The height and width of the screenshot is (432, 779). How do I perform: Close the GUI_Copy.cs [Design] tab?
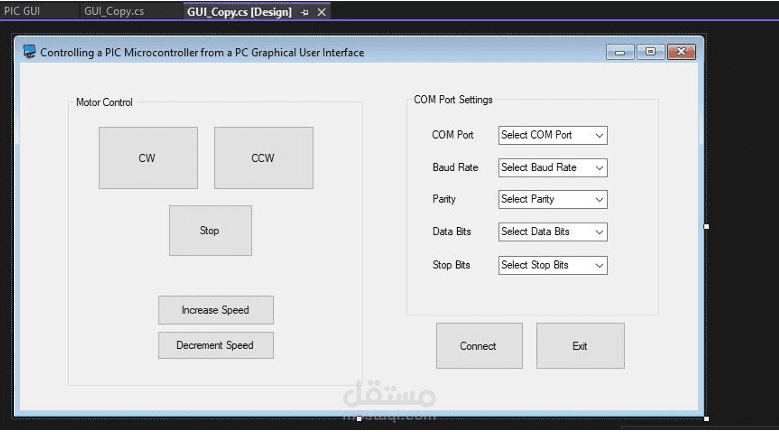(321, 12)
